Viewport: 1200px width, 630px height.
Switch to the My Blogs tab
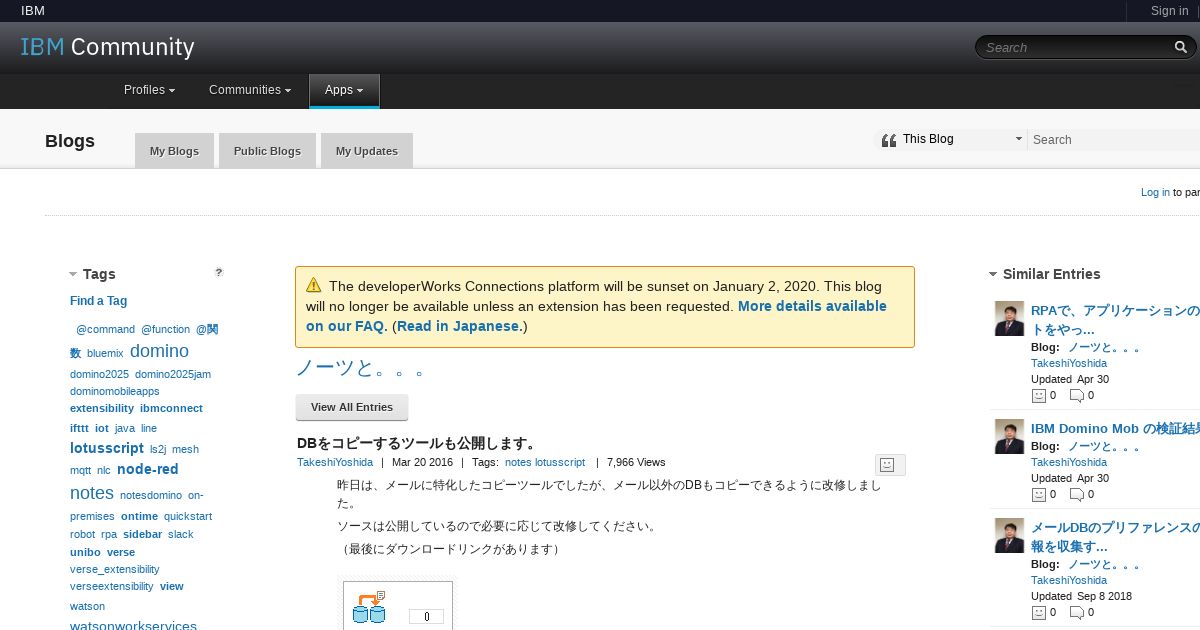(174, 151)
